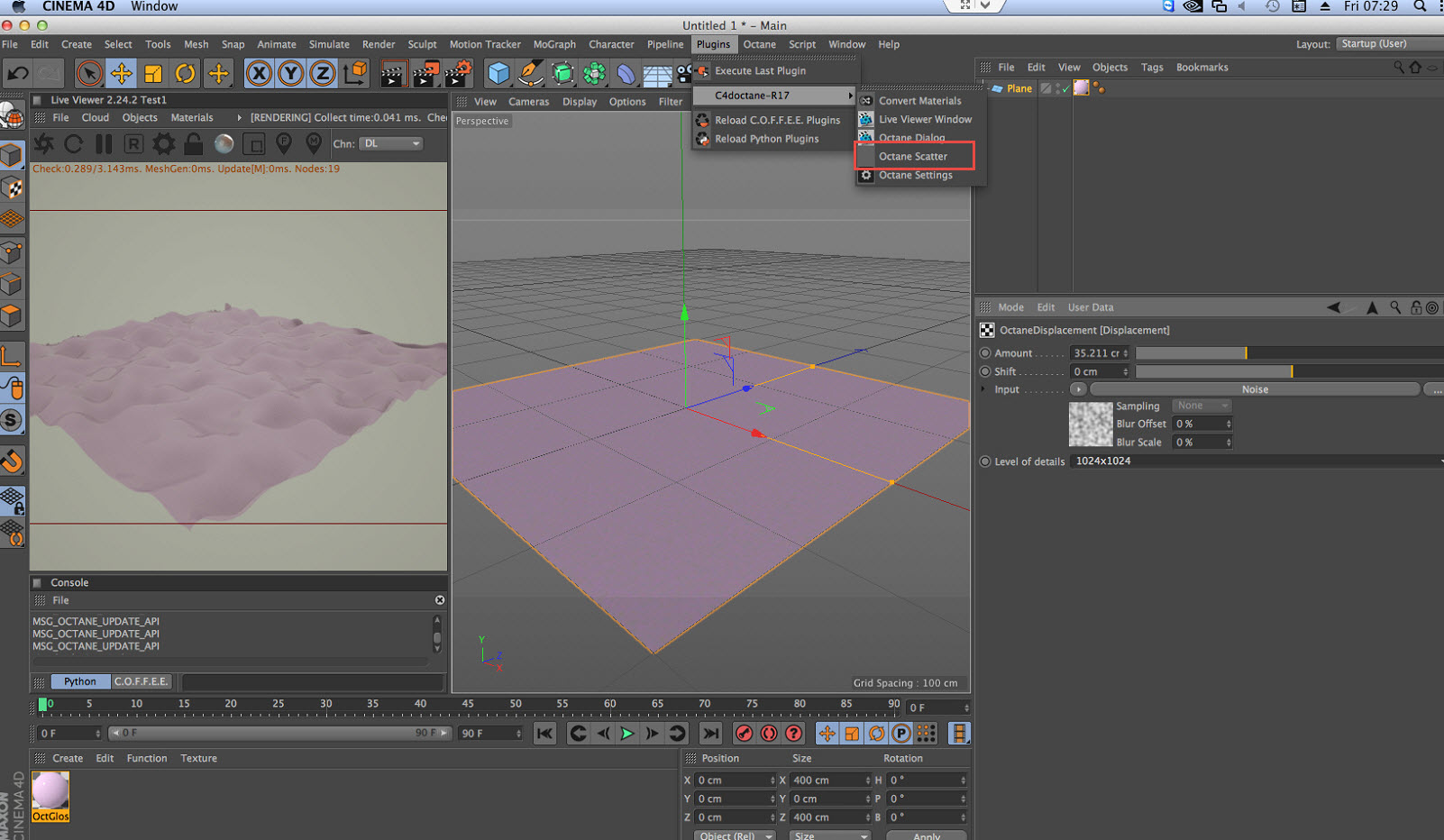Click the clay mode sphere icon
1444x840 pixels.
224,143
